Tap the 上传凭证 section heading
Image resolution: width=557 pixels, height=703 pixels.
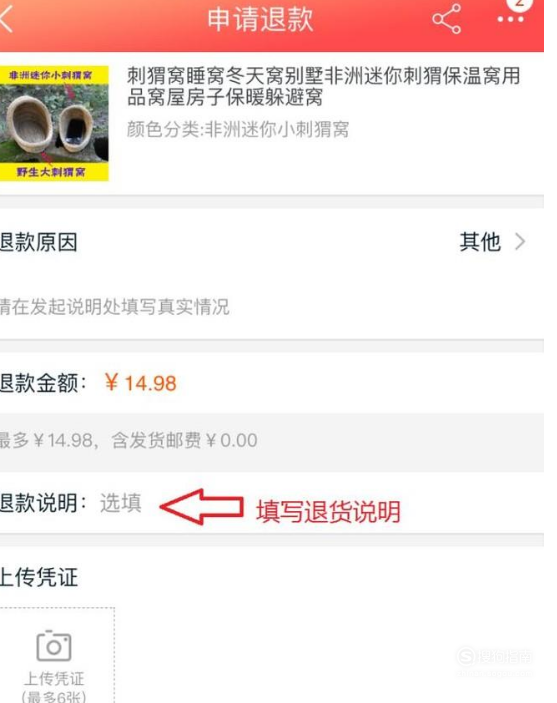point(39,577)
